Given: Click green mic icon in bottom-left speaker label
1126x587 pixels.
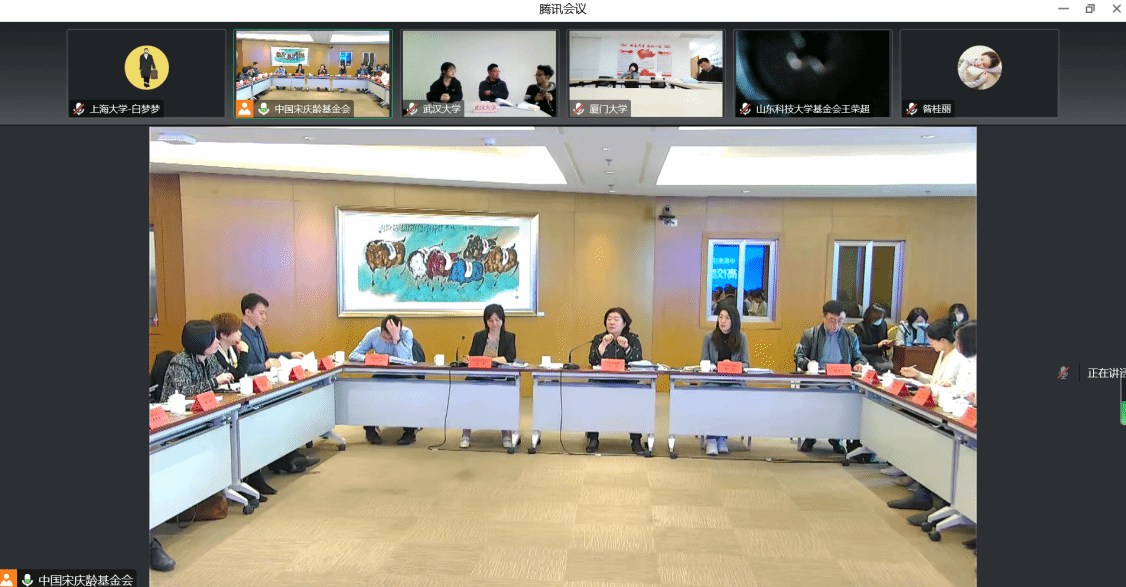Looking at the screenshot, I should coord(27,580).
